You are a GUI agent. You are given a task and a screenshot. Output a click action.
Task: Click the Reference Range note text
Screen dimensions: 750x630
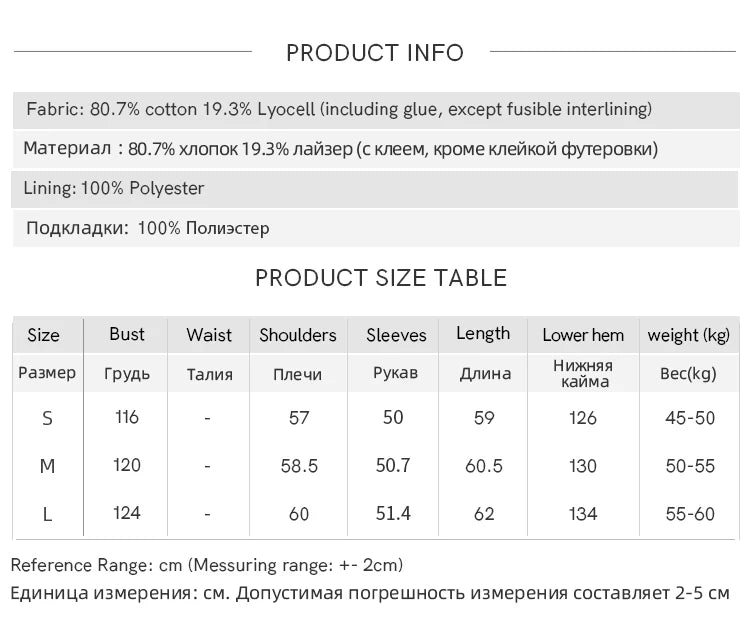point(207,565)
